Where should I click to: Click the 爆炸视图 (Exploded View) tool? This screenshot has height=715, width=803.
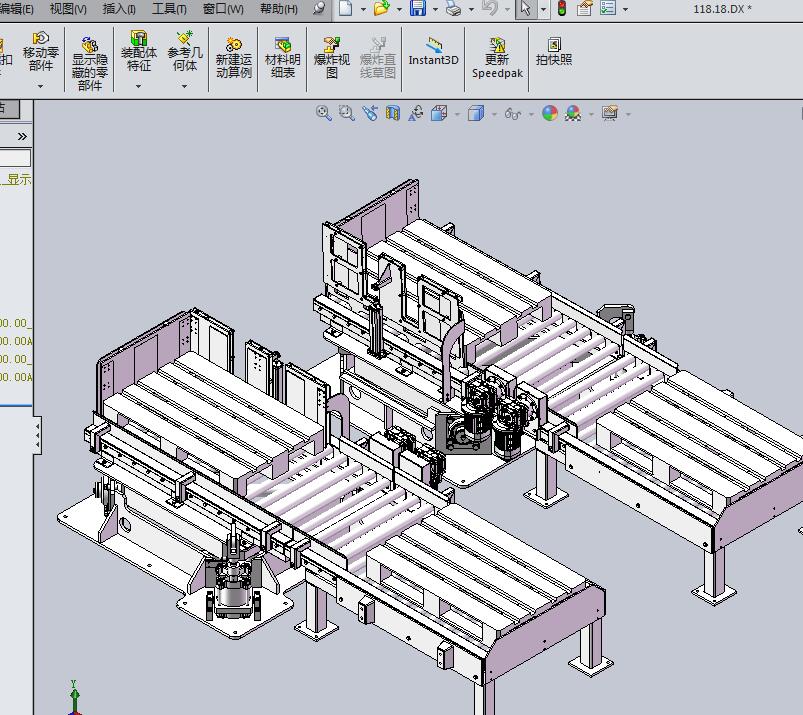point(332,58)
